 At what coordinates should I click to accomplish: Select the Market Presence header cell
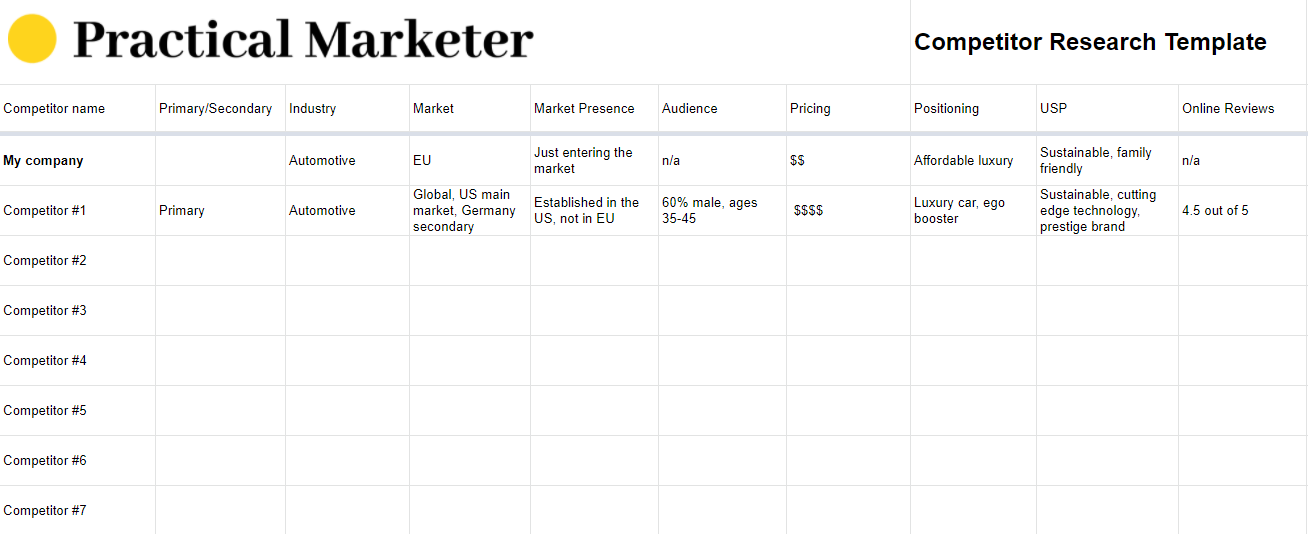[584, 109]
